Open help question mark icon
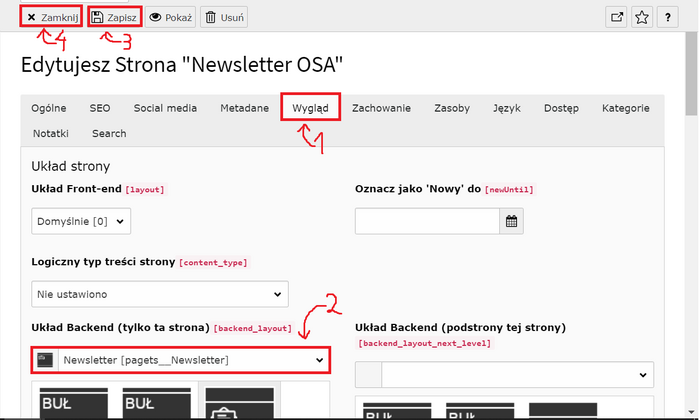Viewport: 700px width, 420px height. point(667,17)
